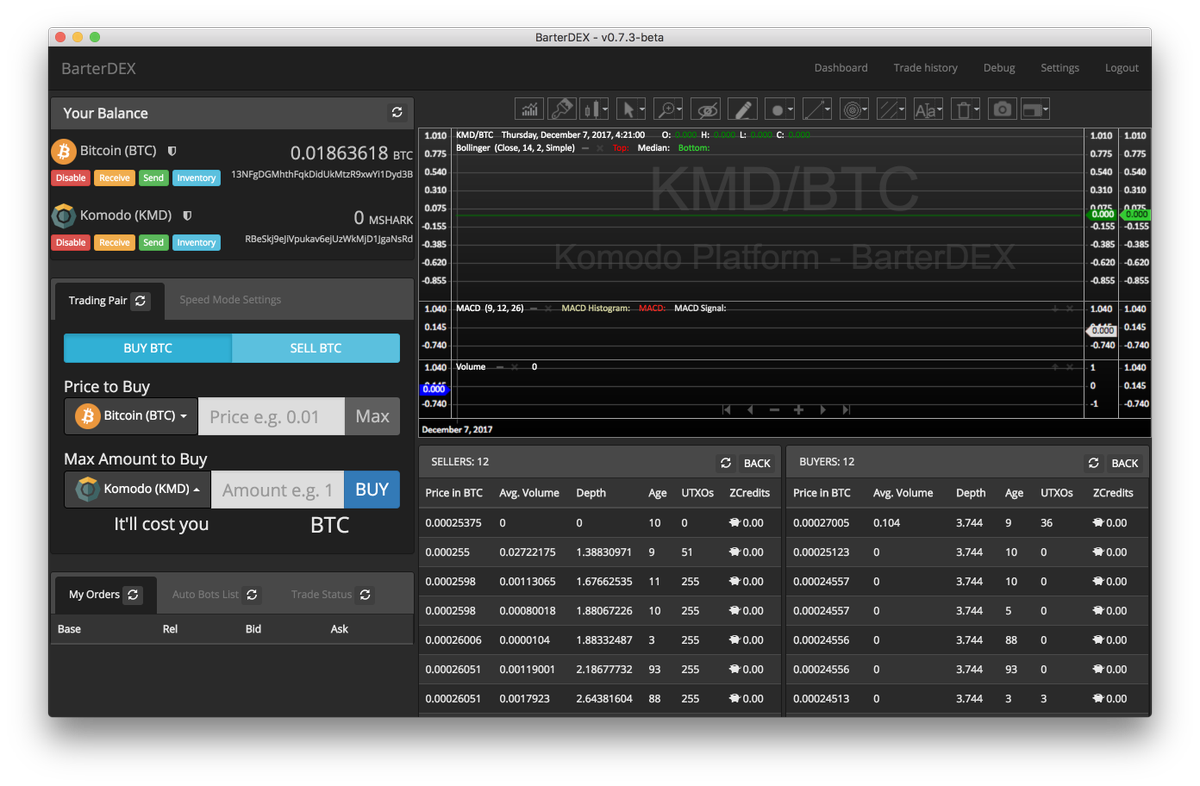Screen dimensions: 1200x786
Task: Refresh the My Orders list
Action: point(133,595)
